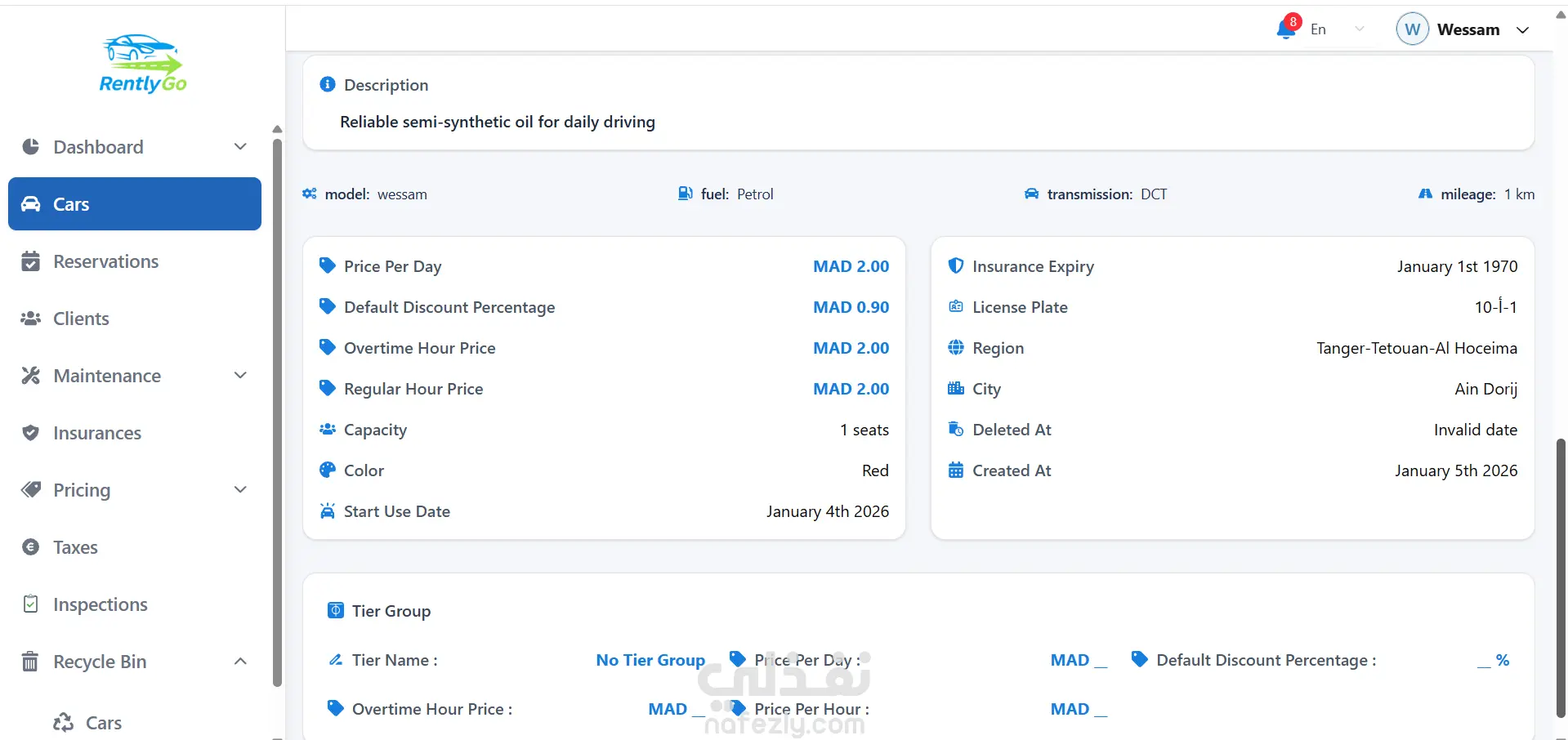Click the Description info icon
The height and width of the screenshot is (740, 1568).
point(328,85)
